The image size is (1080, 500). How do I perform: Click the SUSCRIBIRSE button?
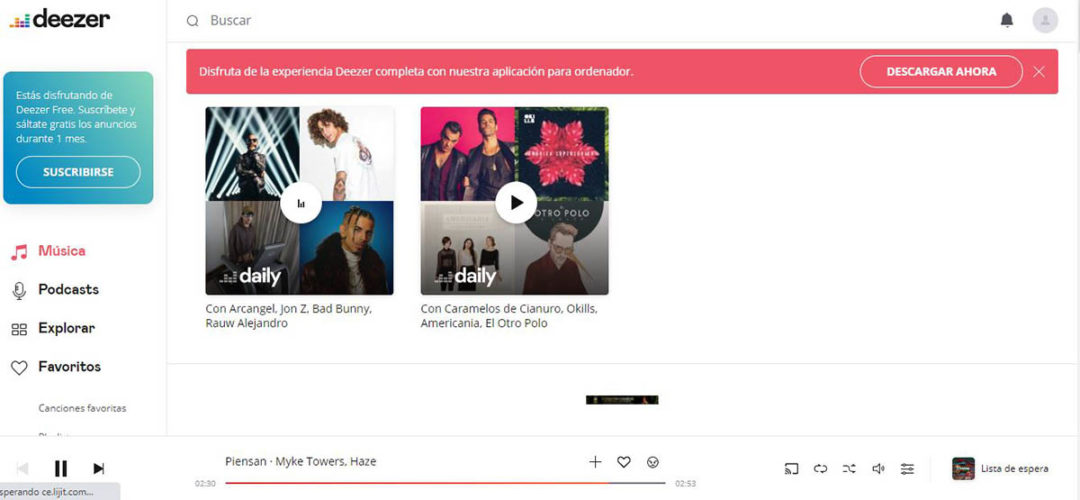coord(78,172)
